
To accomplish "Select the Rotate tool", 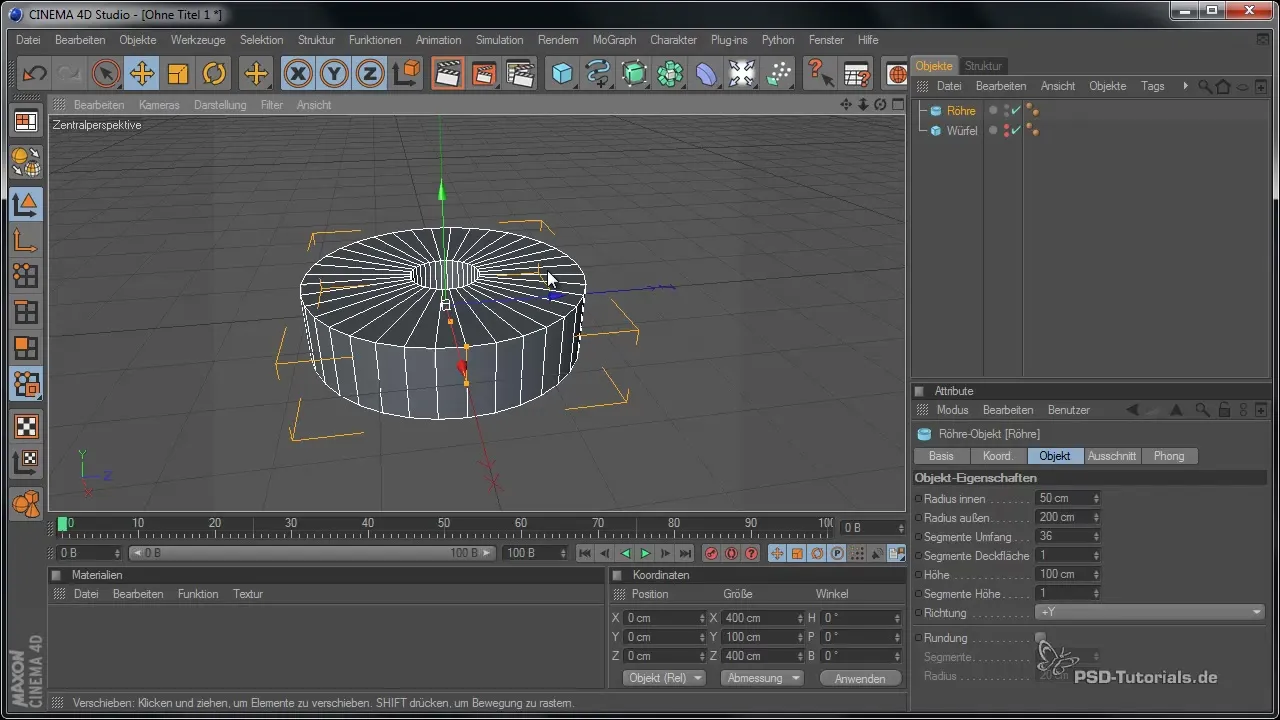I will [214, 74].
